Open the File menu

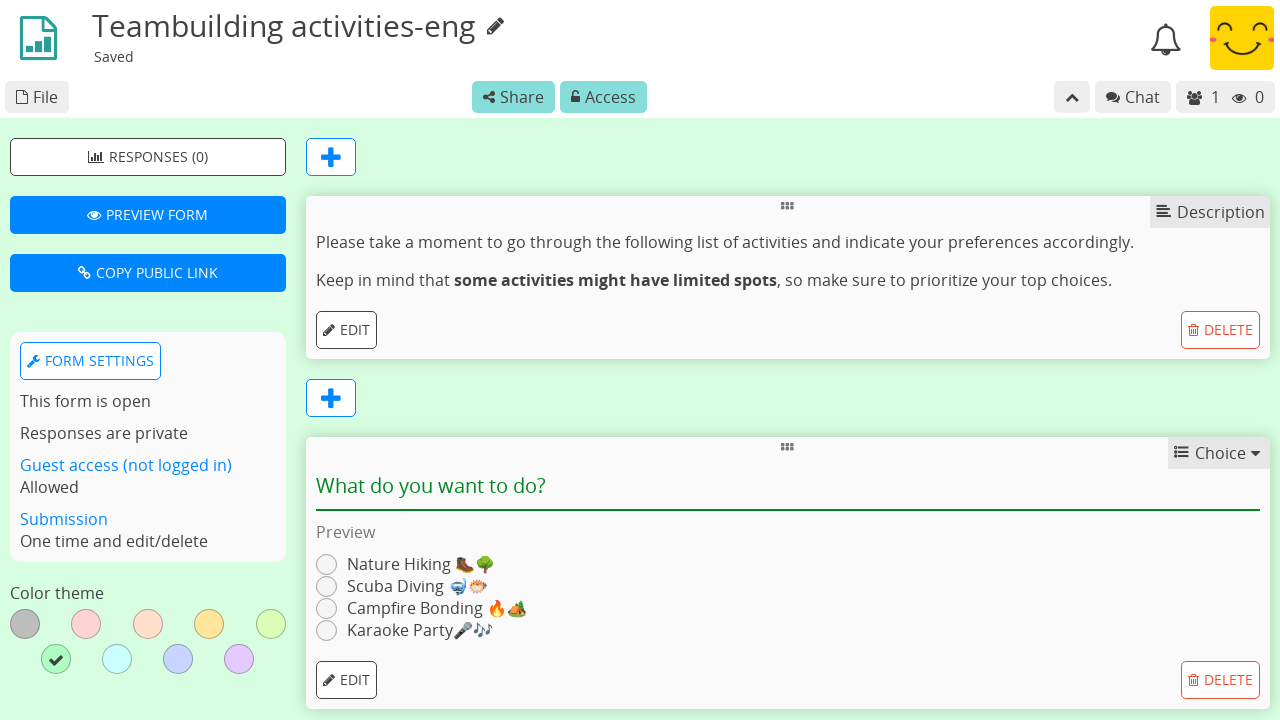tap(36, 97)
